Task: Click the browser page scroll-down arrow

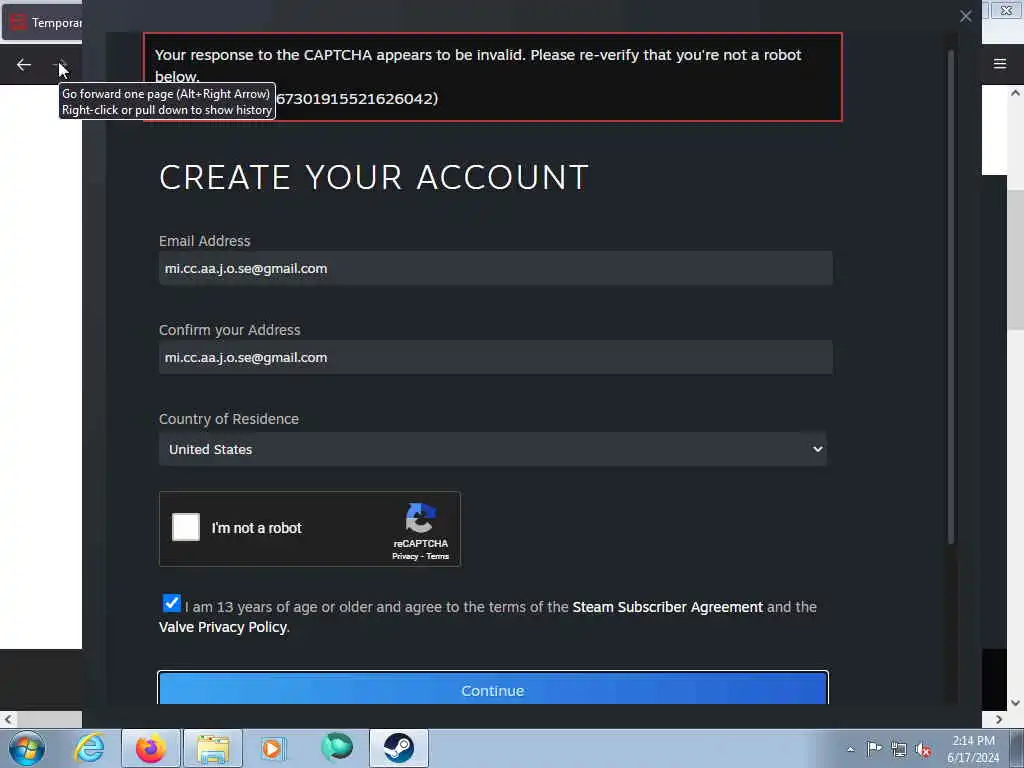Action: click(x=1015, y=703)
